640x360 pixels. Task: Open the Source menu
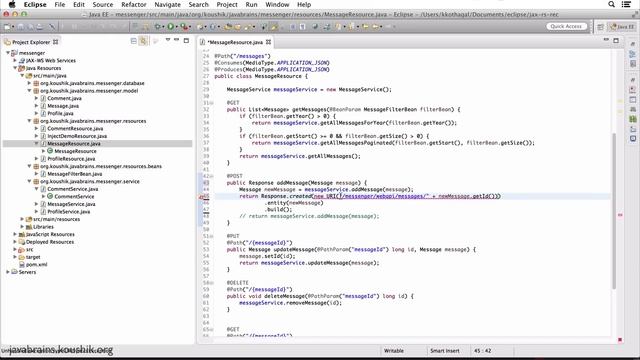point(102,4)
